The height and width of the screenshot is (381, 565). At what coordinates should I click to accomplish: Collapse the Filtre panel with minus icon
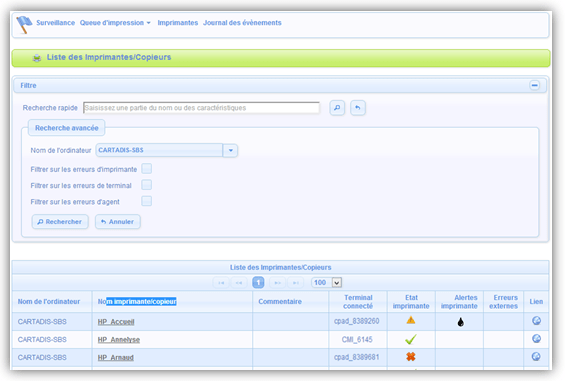(x=534, y=85)
